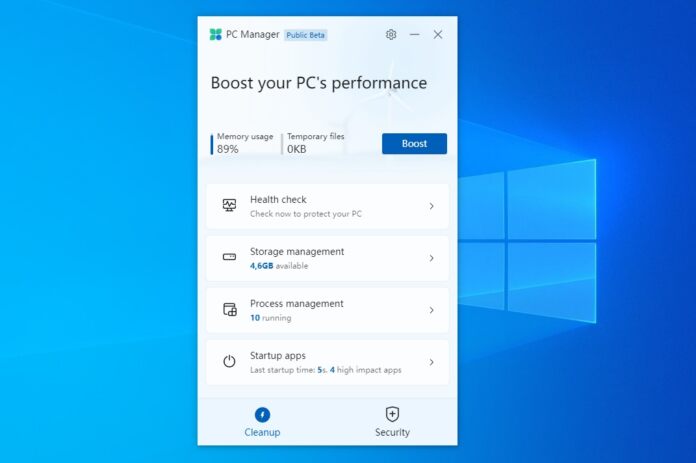Click the 'Last startup time' text line
The image size is (696, 463).
point(325,370)
